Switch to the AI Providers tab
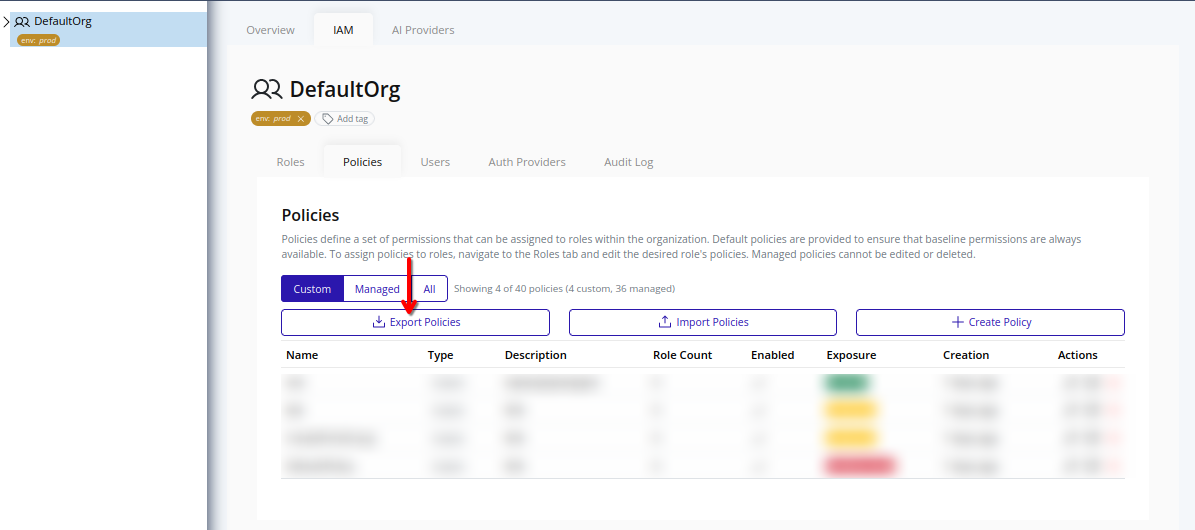This screenshot has height=530, width=1195. (422, 30)
